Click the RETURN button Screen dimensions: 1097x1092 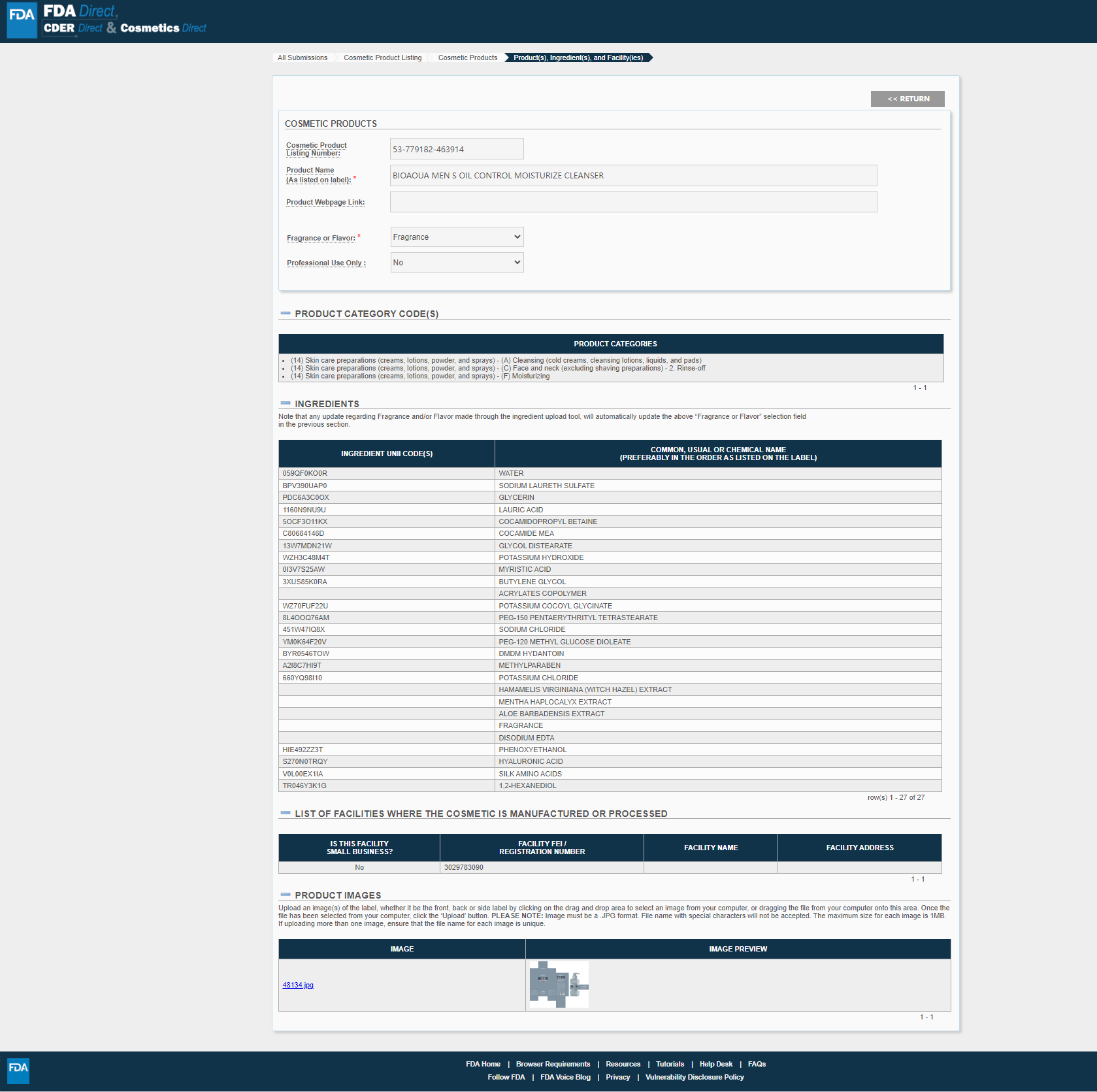coord(908,99)
